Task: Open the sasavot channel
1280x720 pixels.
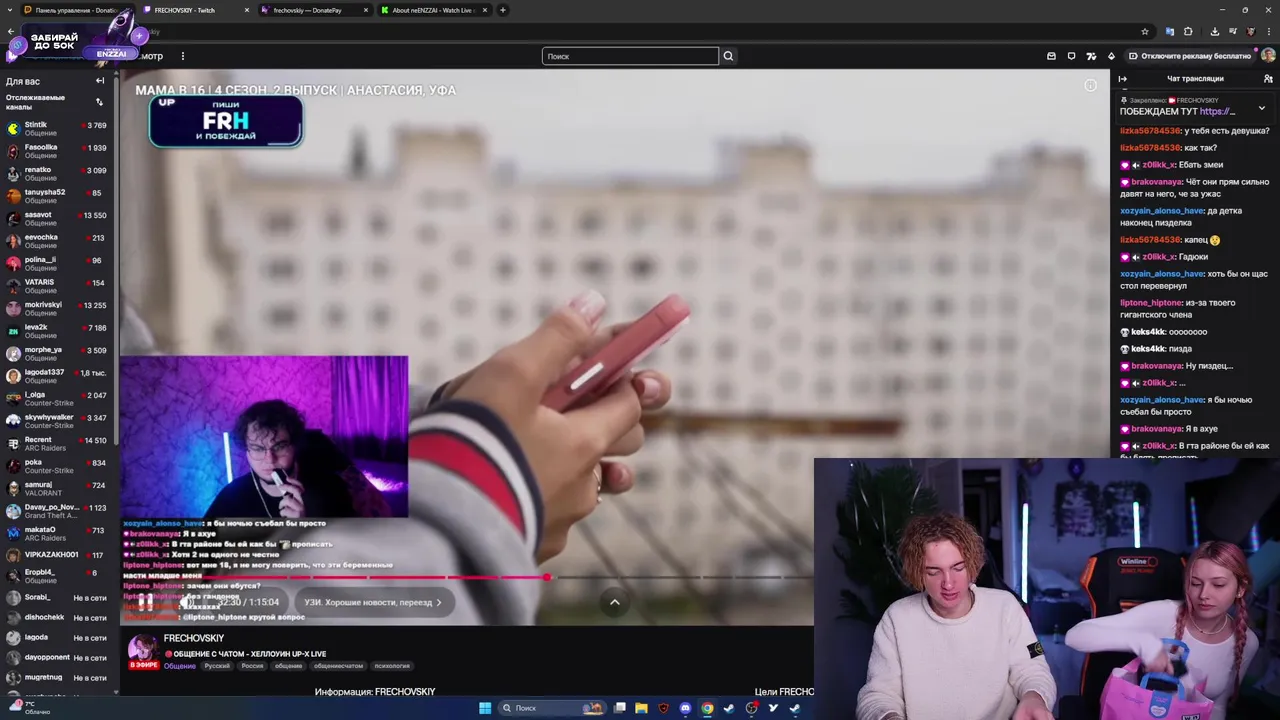Action: coord(59,219)
